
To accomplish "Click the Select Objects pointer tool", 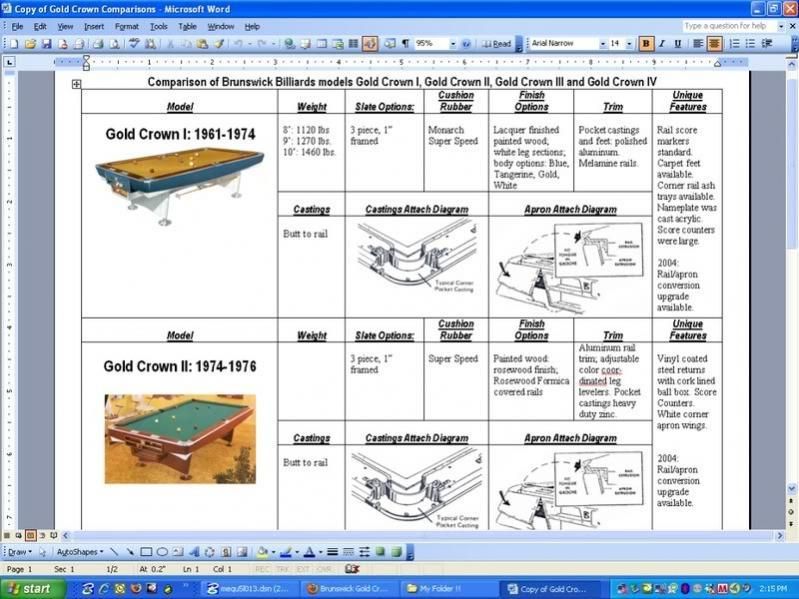I will [x=42, y=552].
